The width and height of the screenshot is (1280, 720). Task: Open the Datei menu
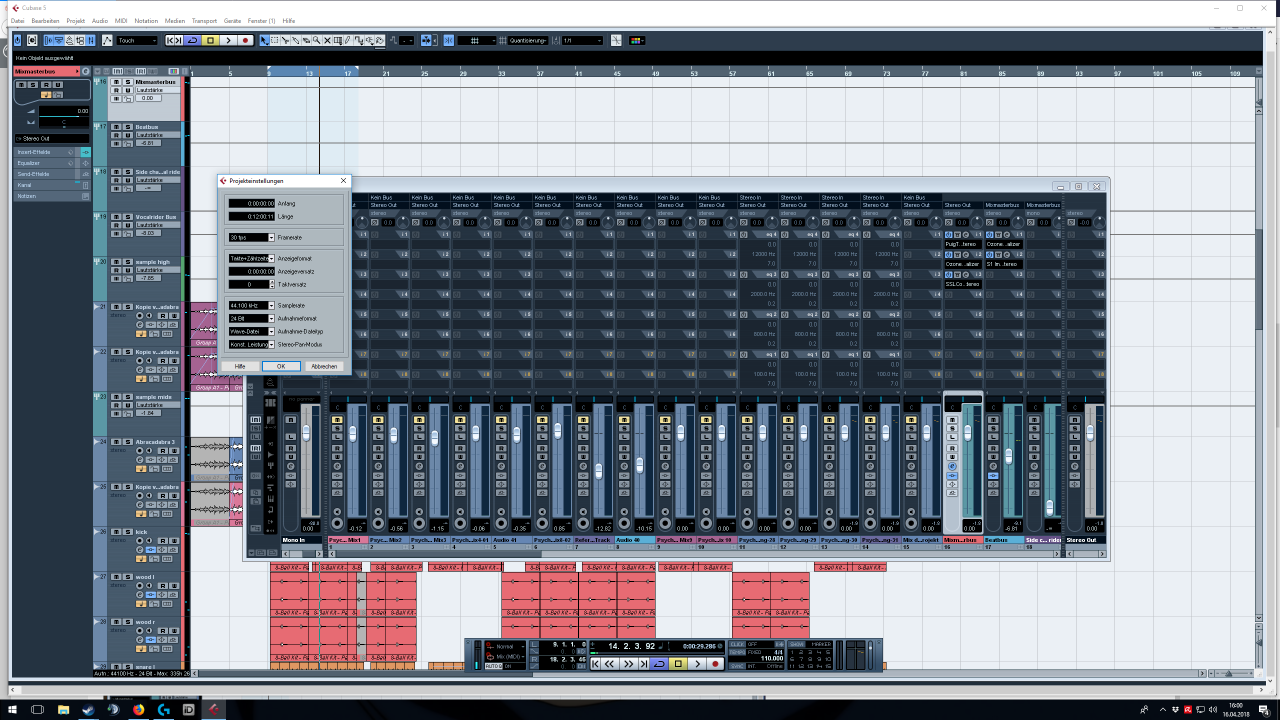pyautogui.click(x=17, y=20)
